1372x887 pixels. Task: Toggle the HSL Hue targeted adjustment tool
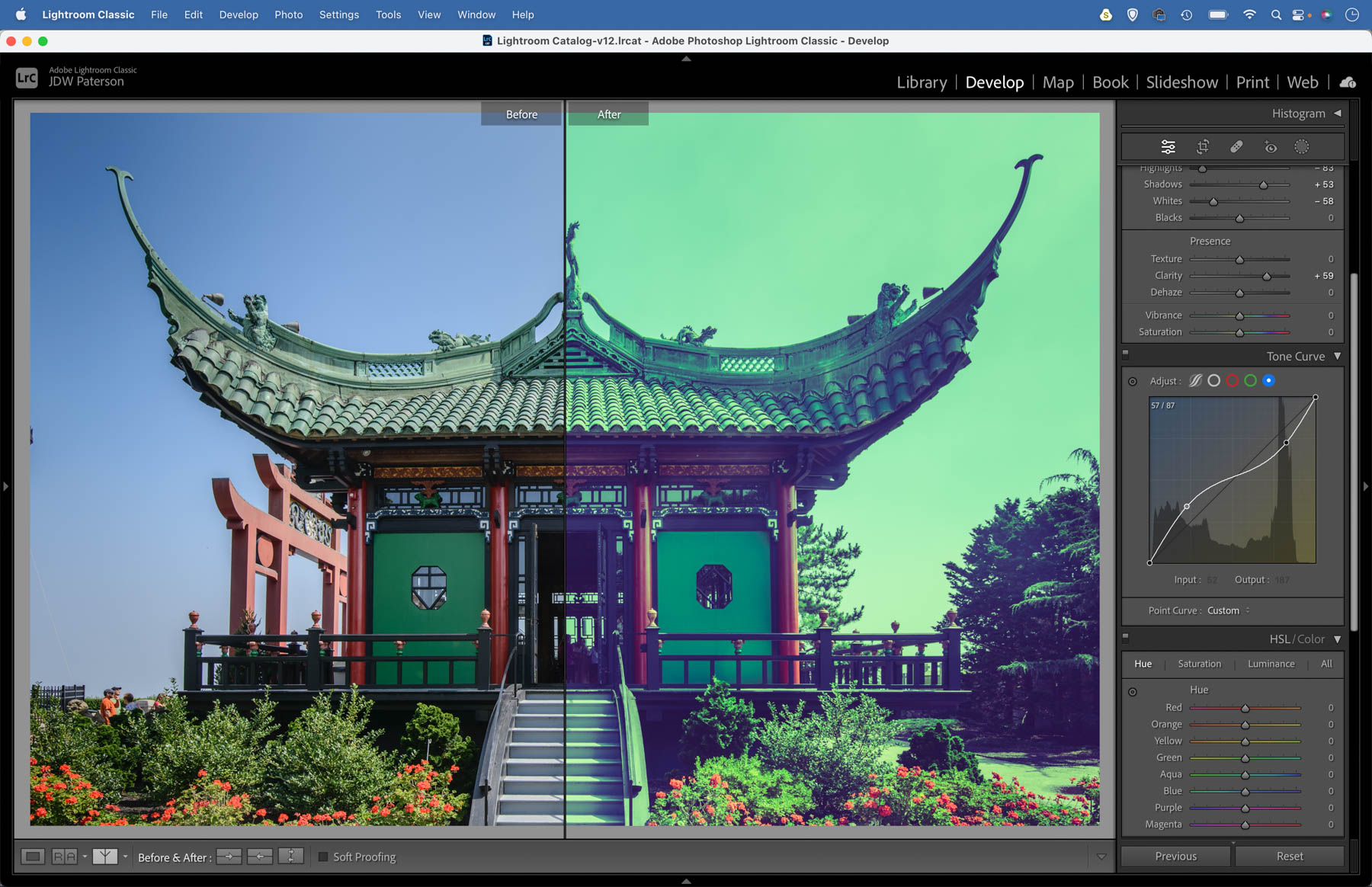(1133, 691)
